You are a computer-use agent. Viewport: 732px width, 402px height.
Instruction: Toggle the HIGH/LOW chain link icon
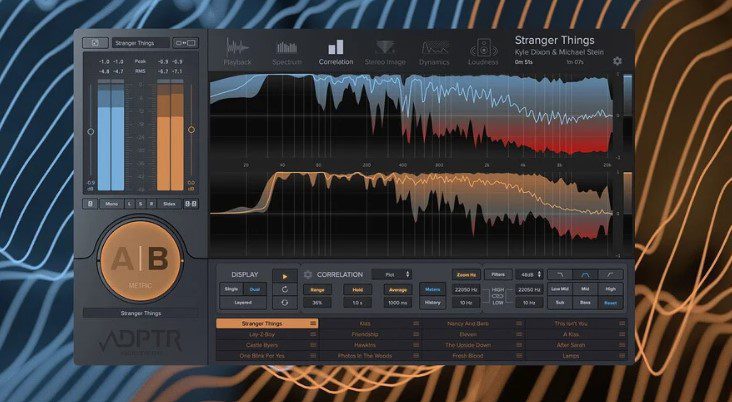(498, 296)
